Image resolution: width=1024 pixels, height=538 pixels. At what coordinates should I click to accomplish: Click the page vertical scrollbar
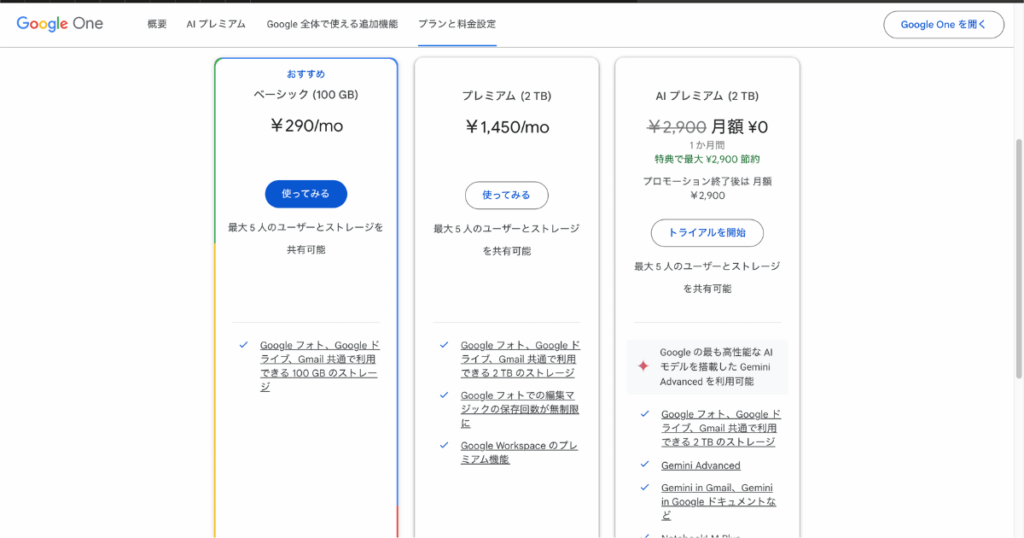tap(1019, 258)
